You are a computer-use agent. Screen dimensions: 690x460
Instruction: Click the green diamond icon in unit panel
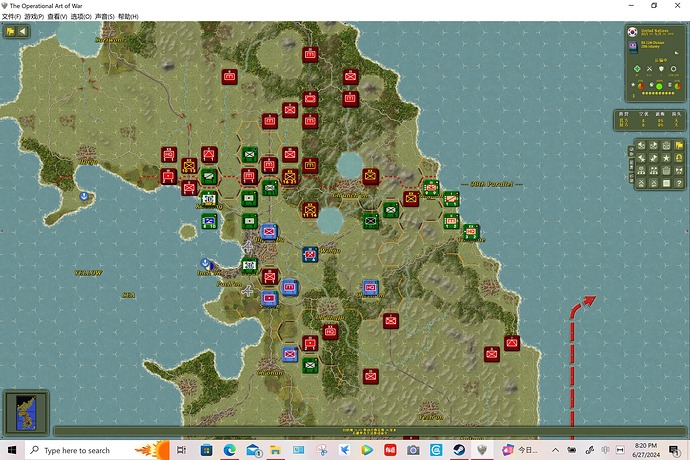coord(636,69)
